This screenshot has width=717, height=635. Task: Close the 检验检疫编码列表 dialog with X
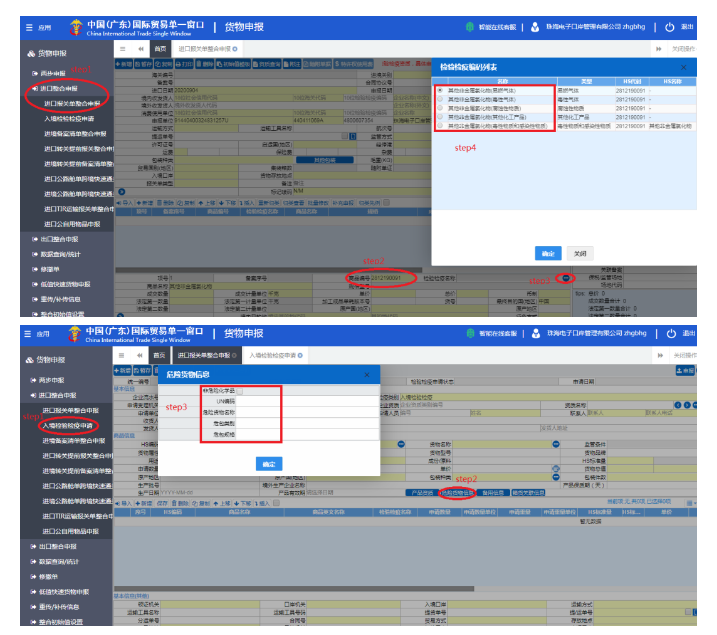(683, 68)
